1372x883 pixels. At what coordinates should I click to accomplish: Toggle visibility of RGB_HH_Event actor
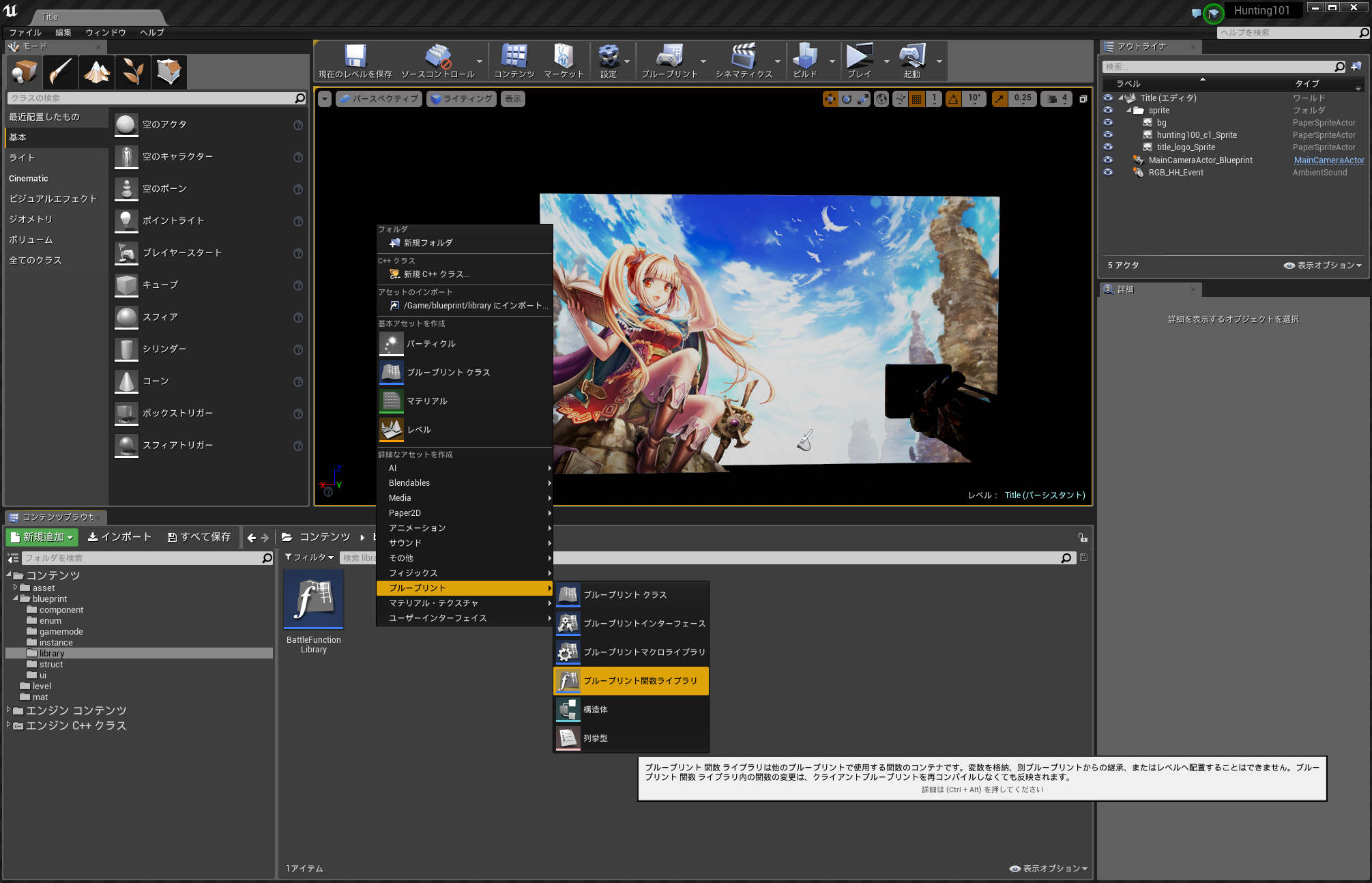point(1108,173)
